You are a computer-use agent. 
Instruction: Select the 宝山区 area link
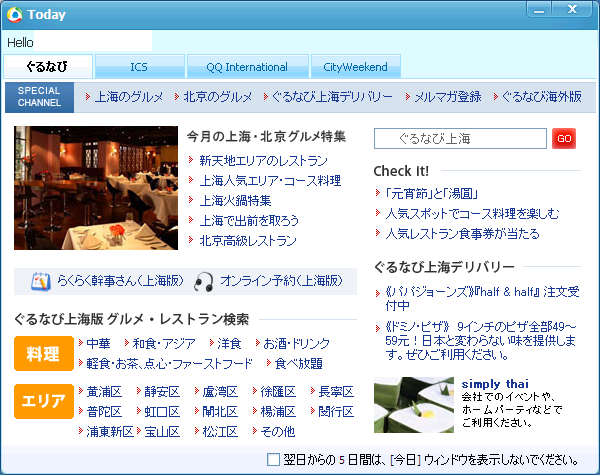click(162, 431)
